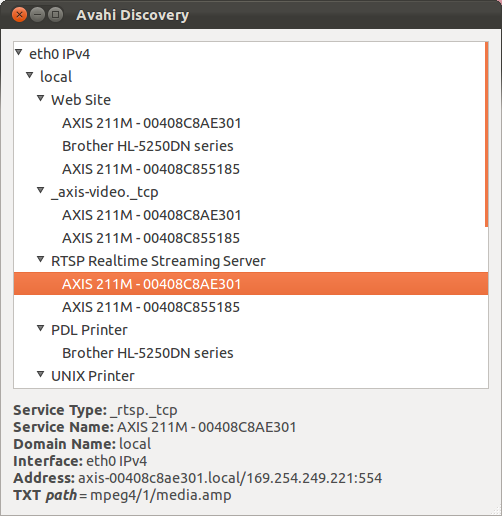The width and height of the screenshot is (502, 516).
Task: Collapse RTSP Realtime Streaming Server group
Action: click(x=41, y=259)
